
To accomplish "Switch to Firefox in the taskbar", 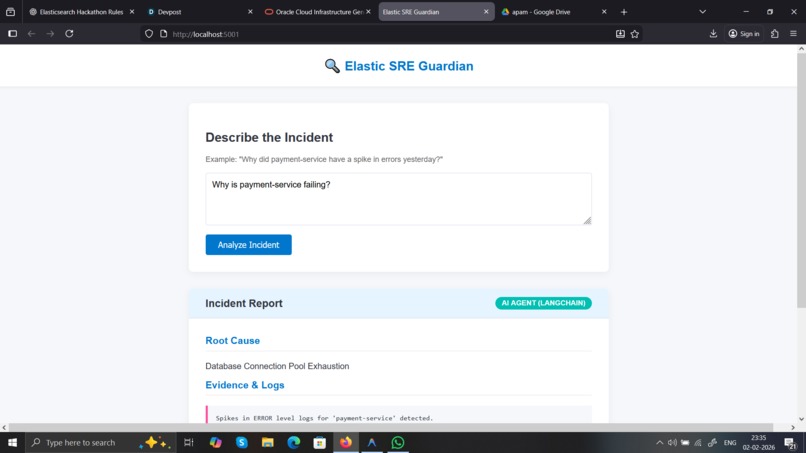I will [x=345, y=442].
